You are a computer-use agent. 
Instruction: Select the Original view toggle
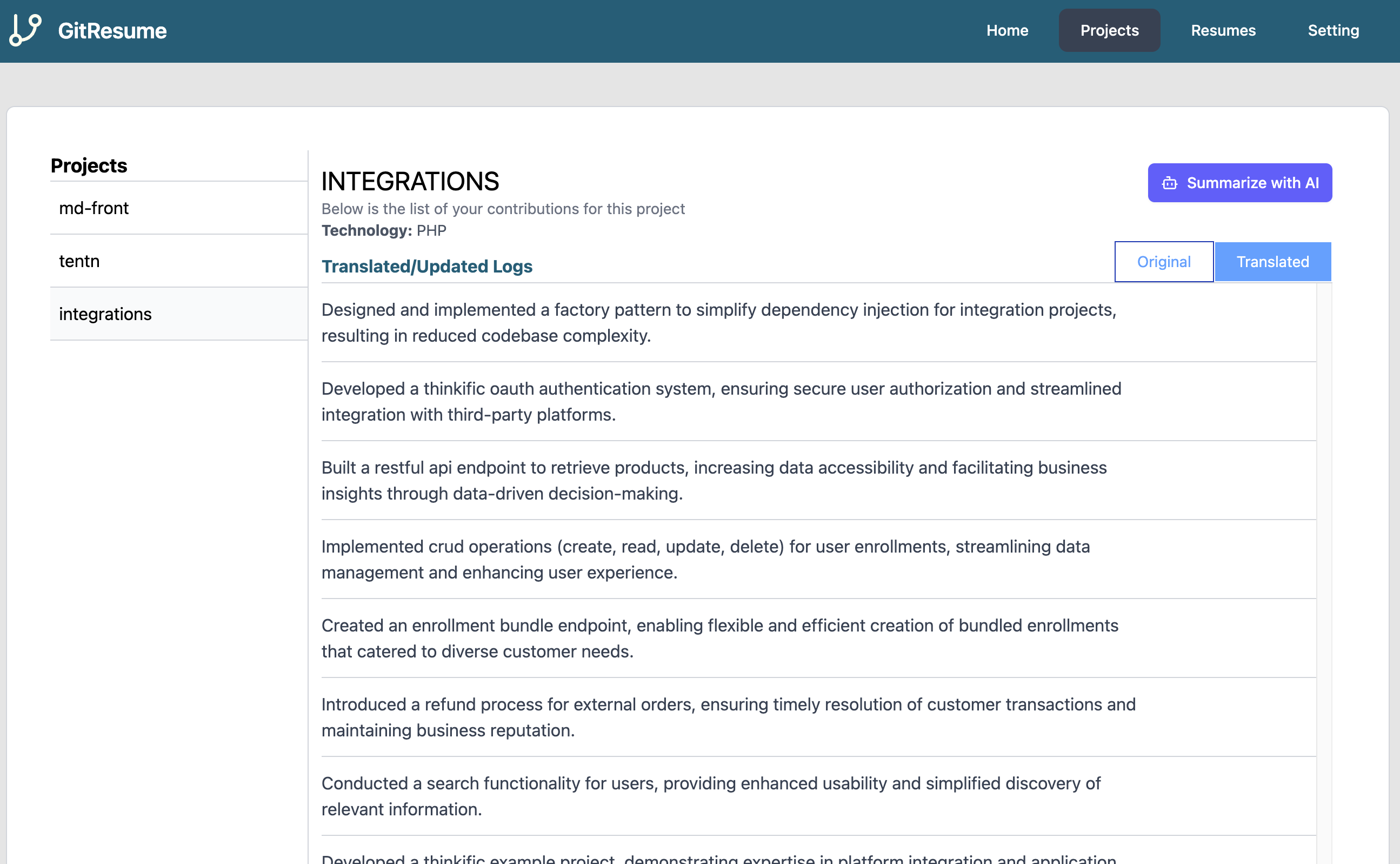tap(1164, 261)
